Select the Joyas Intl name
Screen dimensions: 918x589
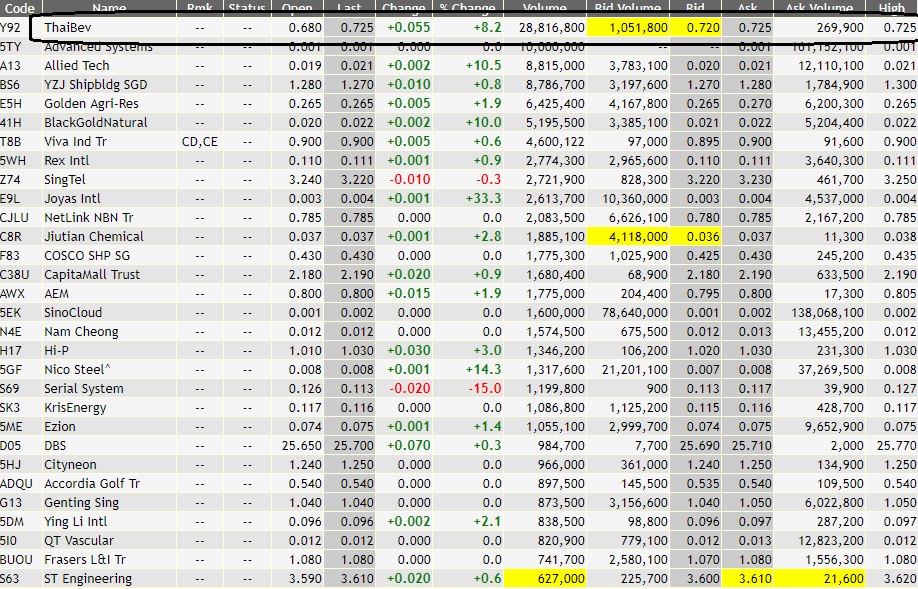coord(72,198)
